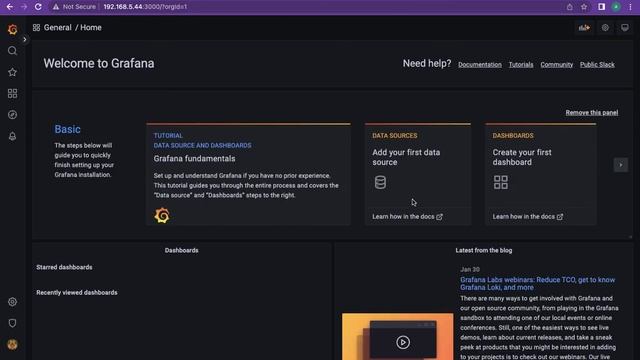Click Add your first data source
This screenshot has width=640, height=360.
406,157
